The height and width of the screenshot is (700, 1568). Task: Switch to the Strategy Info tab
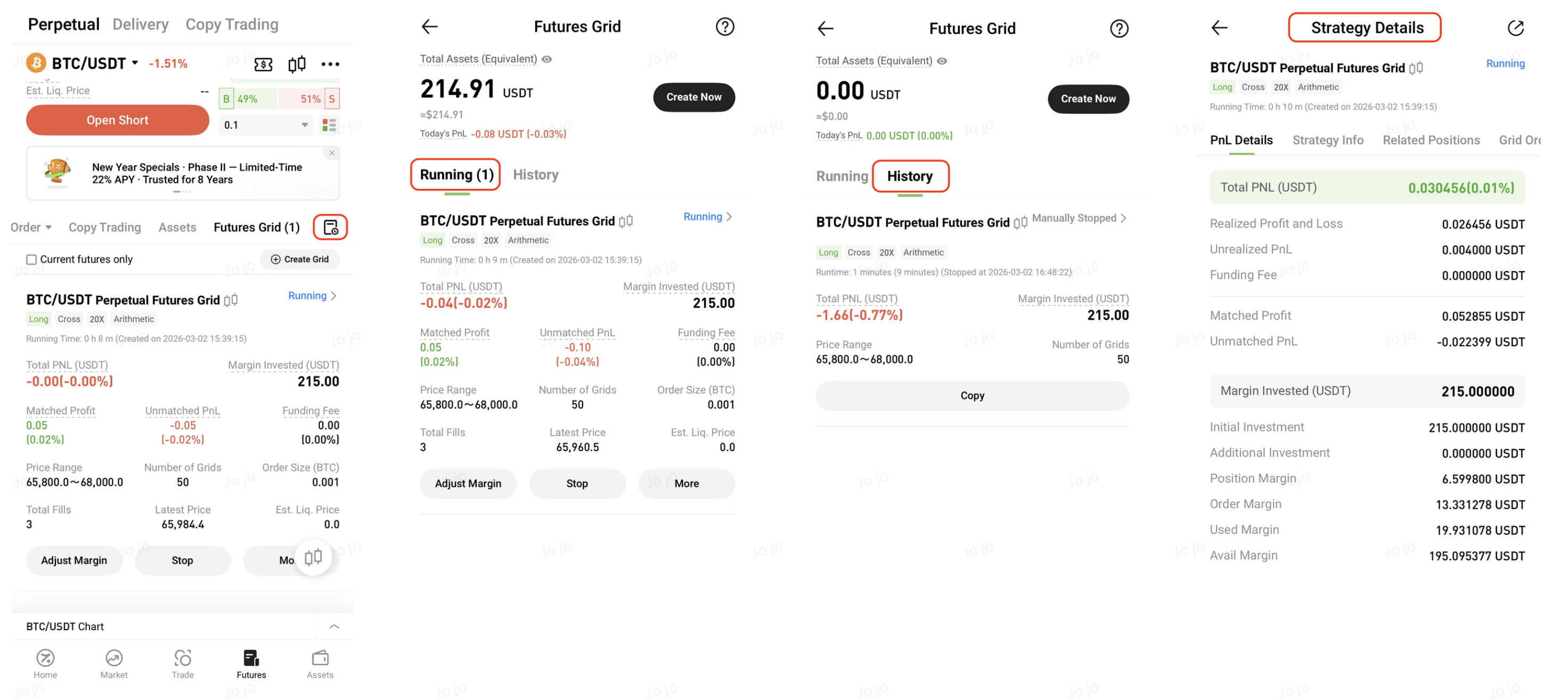click(1328, 140)
